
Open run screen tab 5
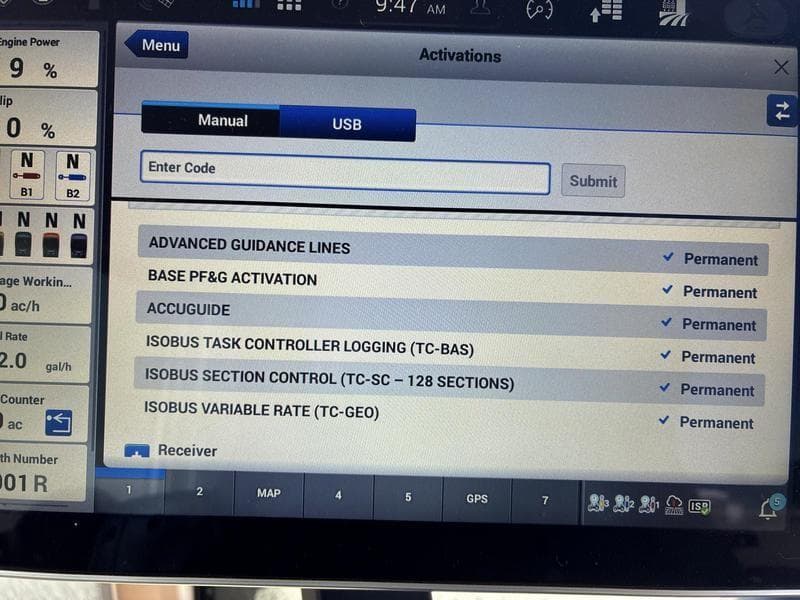click(x=408, y=497)
